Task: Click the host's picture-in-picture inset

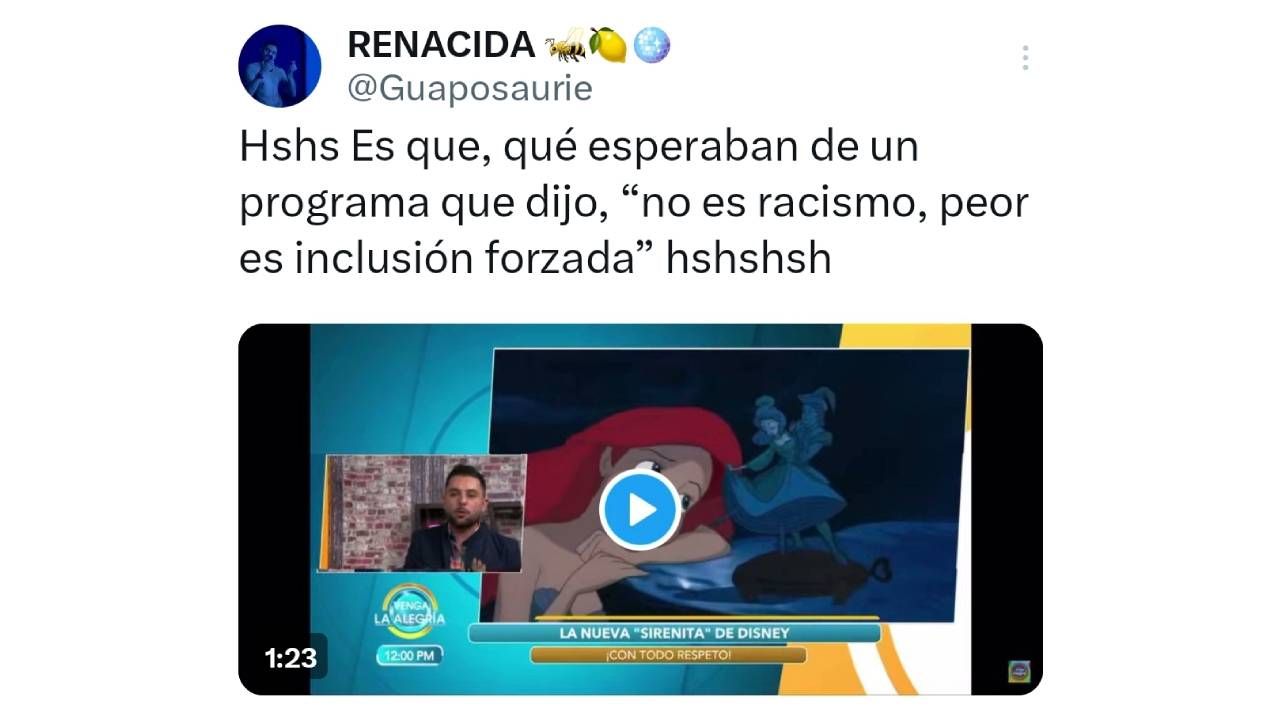Action: [423, 514]
